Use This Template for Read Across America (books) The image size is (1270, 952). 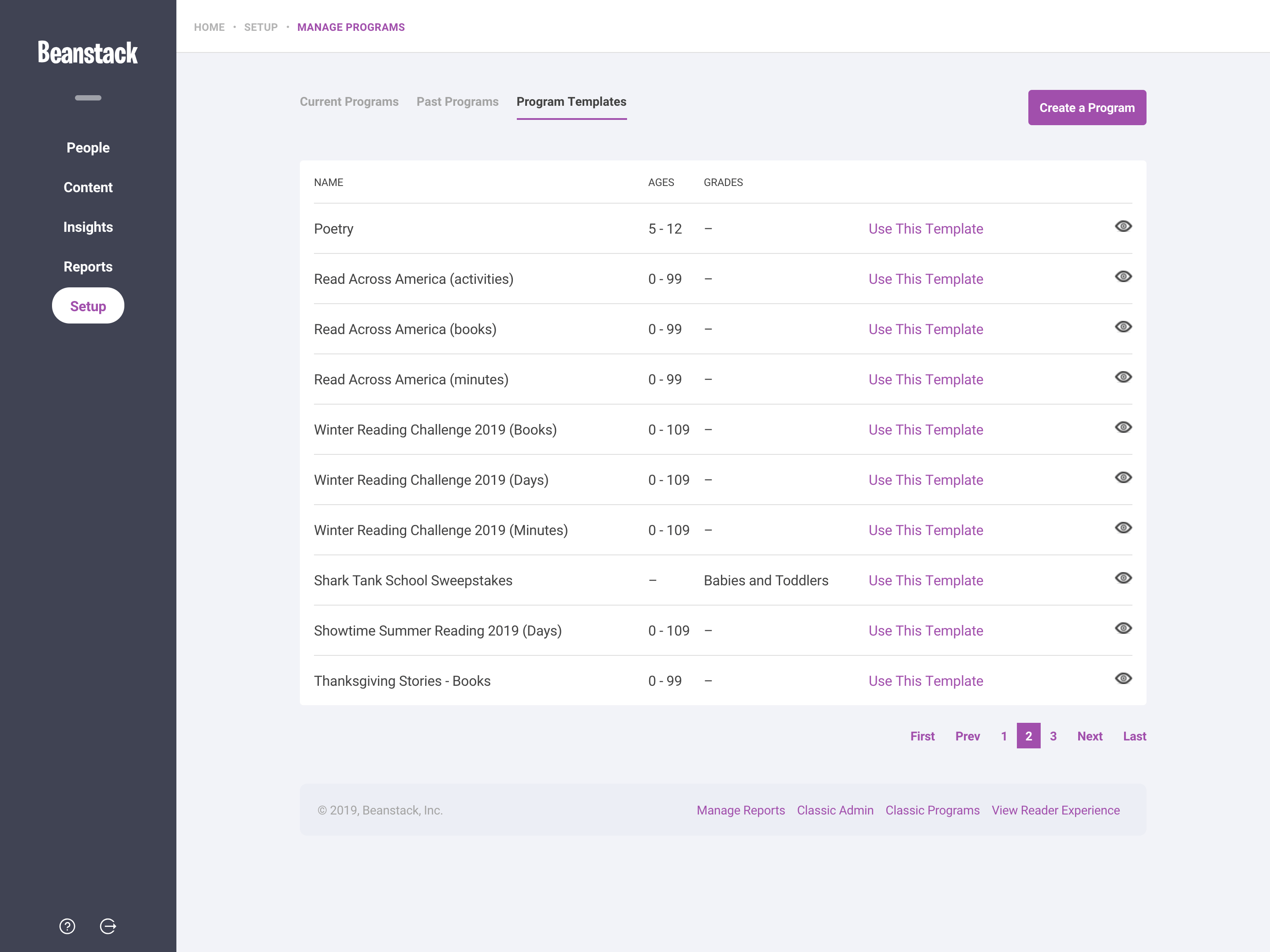coord(926,329)
